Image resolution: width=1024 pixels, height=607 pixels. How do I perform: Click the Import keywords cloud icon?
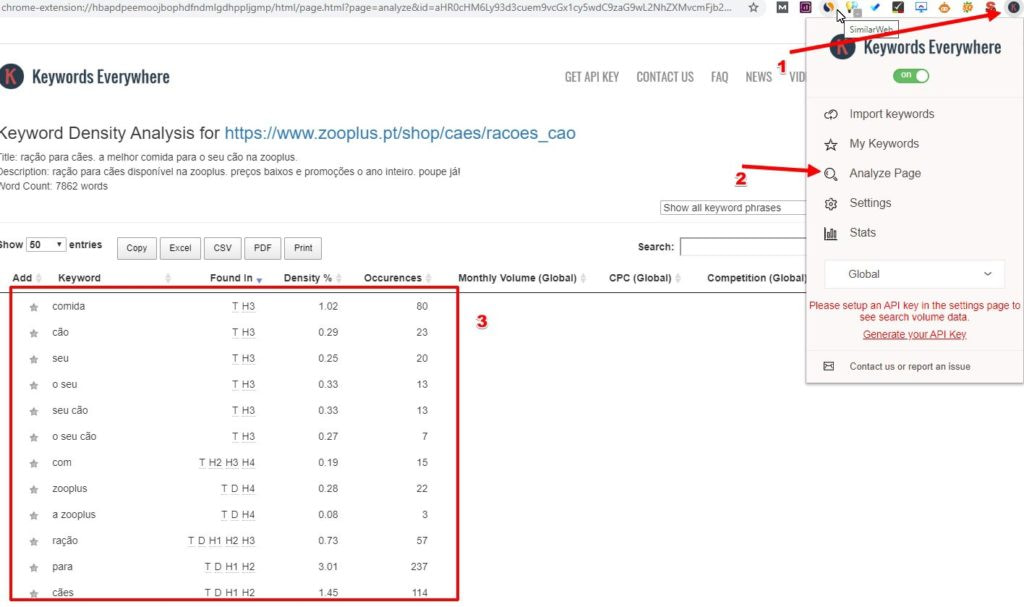[831, 114]
